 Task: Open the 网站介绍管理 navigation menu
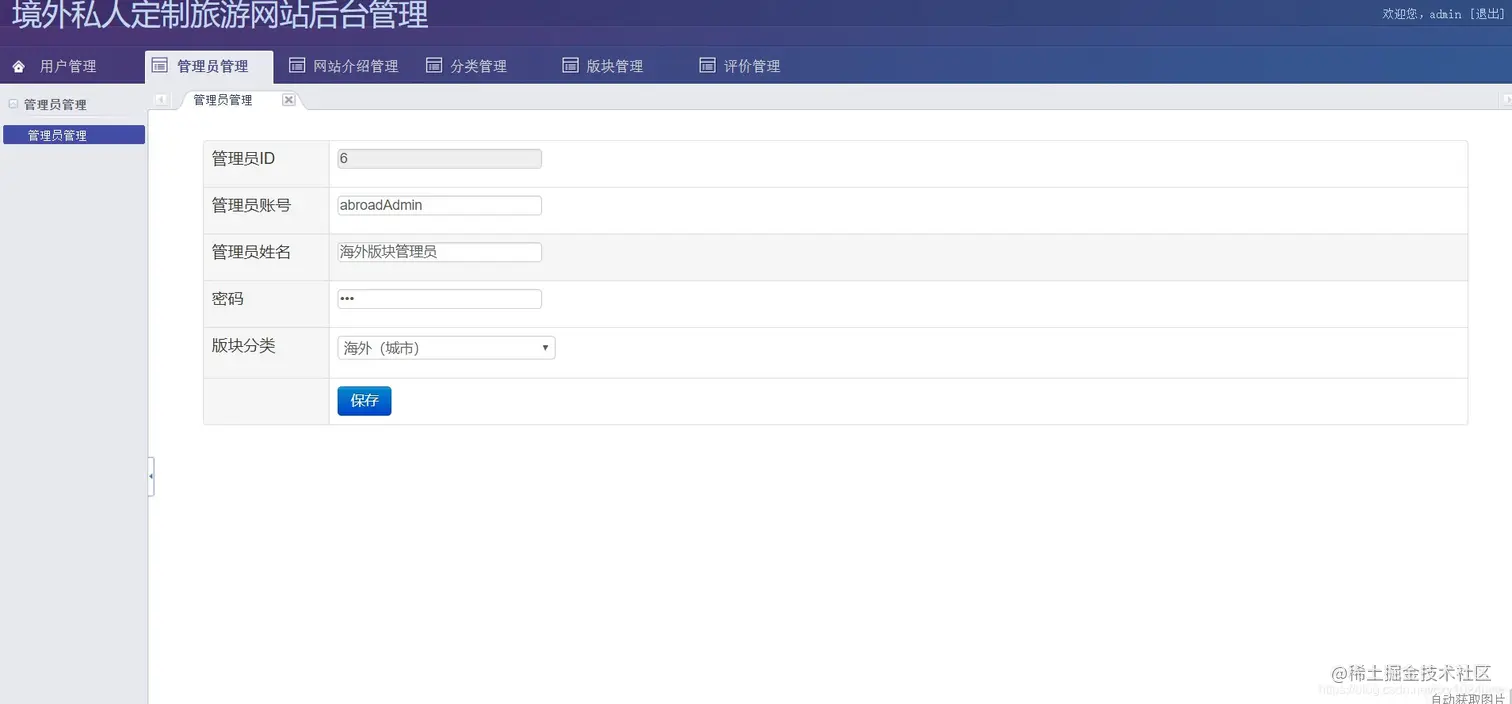[356, 66]
